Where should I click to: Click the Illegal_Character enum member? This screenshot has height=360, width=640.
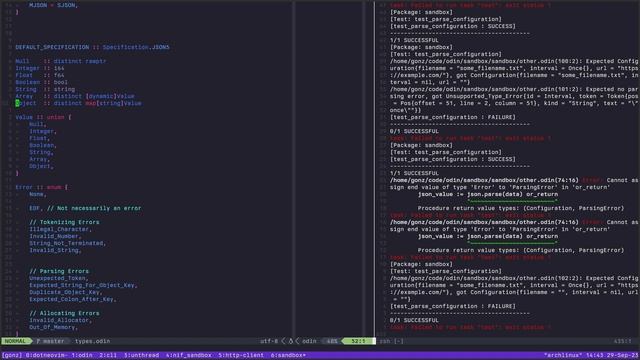pyautogui.click(x=60, y=229)
